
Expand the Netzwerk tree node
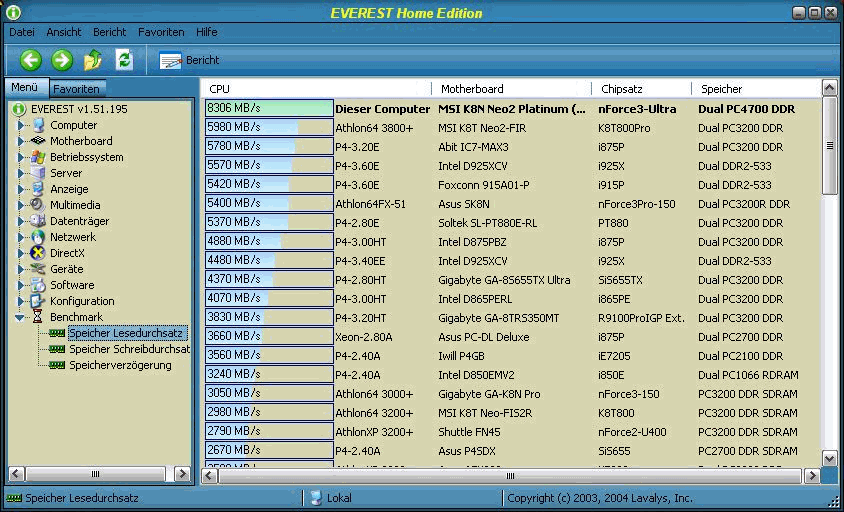pyautogui.click(x=21, y=237)
